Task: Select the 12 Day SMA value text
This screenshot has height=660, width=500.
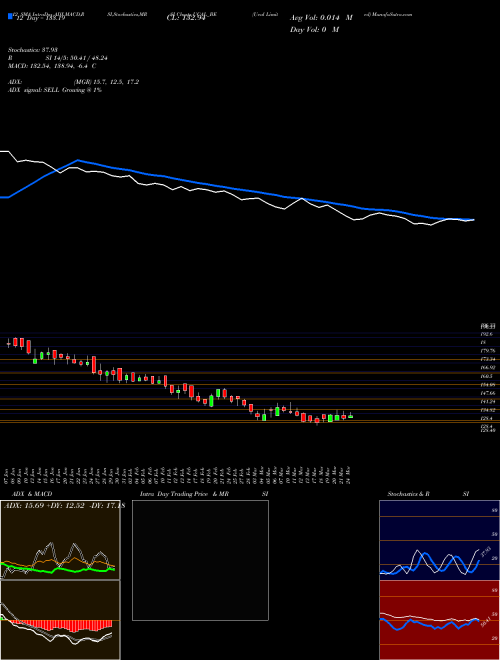Action: tap(41, 18)
